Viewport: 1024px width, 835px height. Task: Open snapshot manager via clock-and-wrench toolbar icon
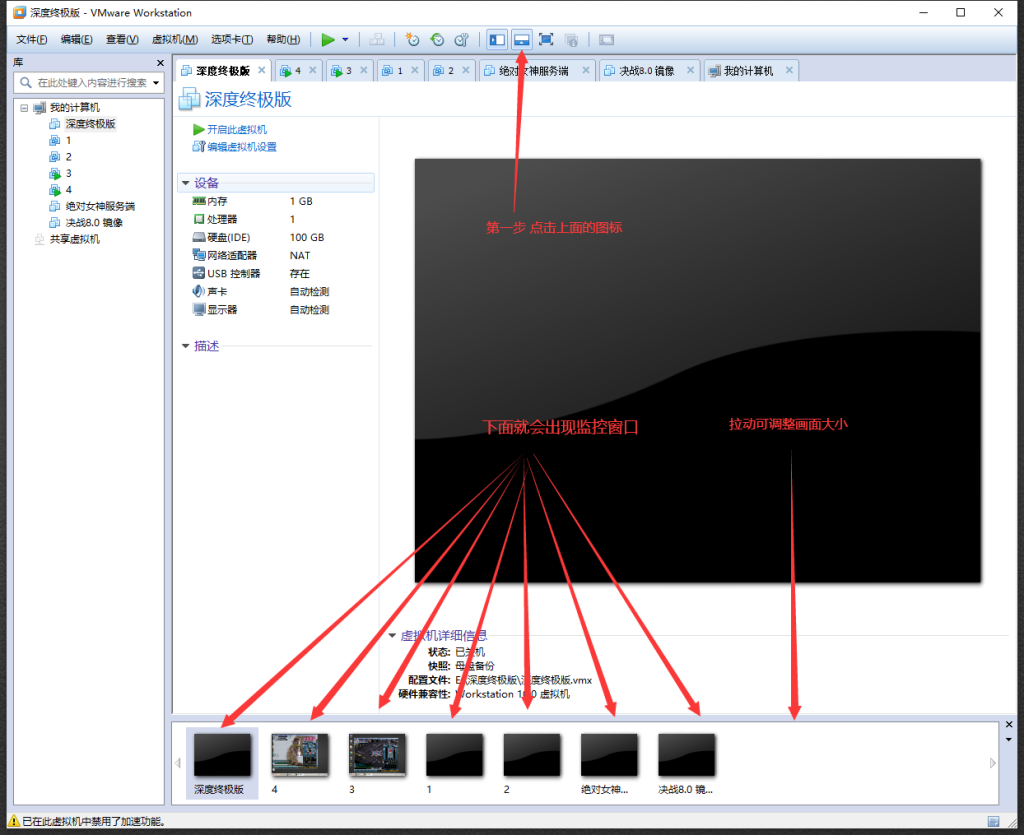462,40
